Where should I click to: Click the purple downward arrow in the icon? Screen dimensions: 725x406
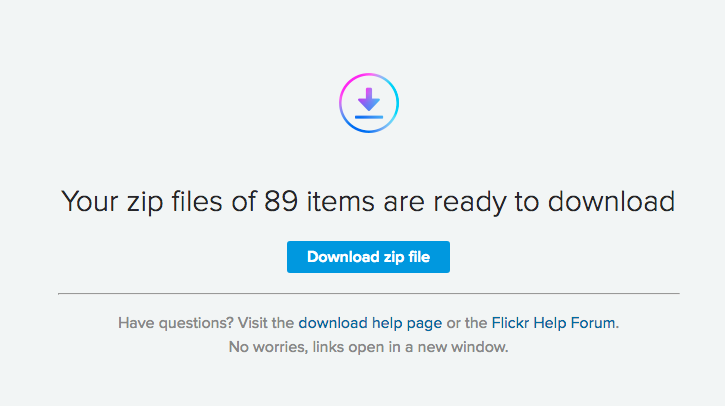369,99
